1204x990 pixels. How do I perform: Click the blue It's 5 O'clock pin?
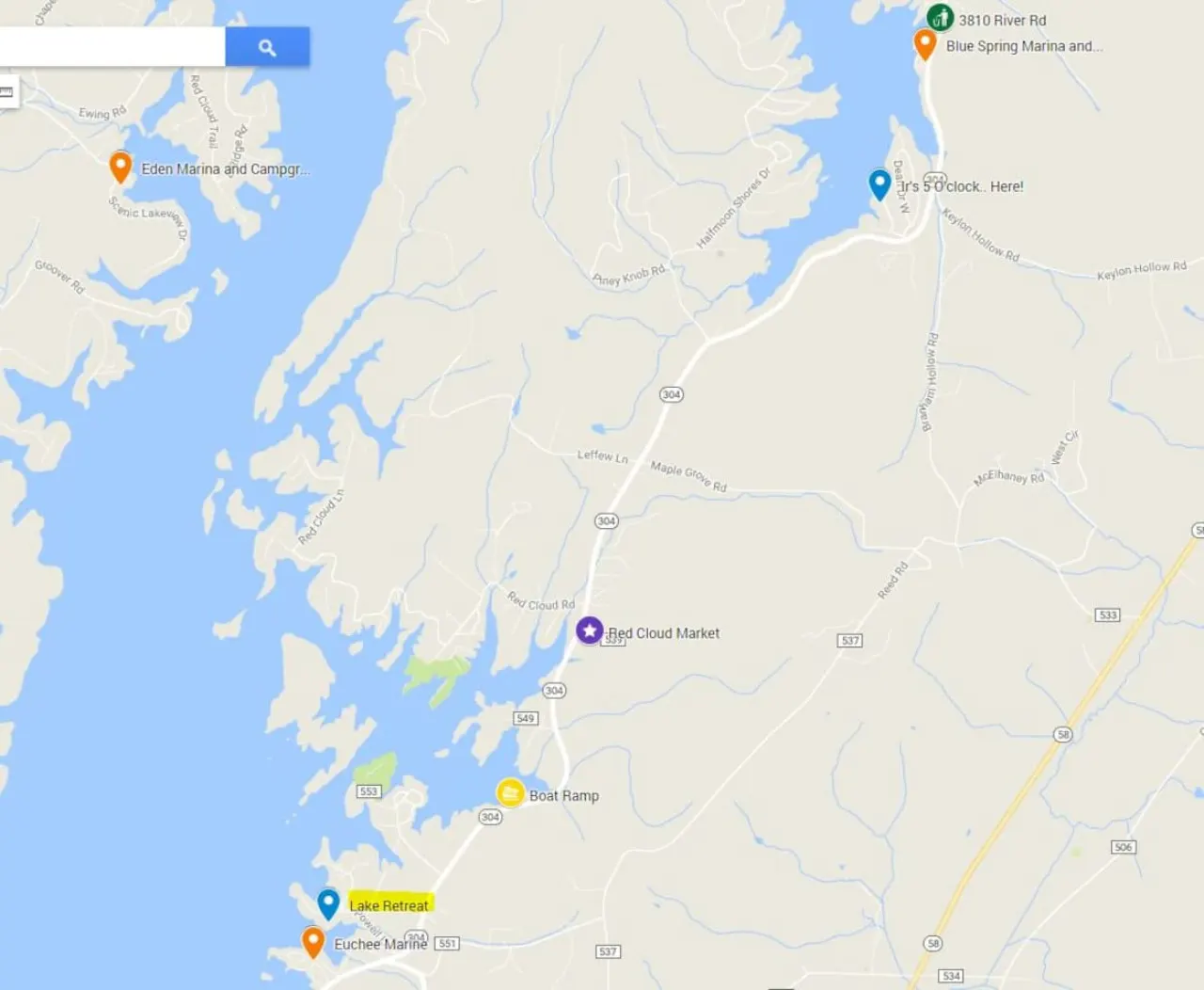point(879,184)
